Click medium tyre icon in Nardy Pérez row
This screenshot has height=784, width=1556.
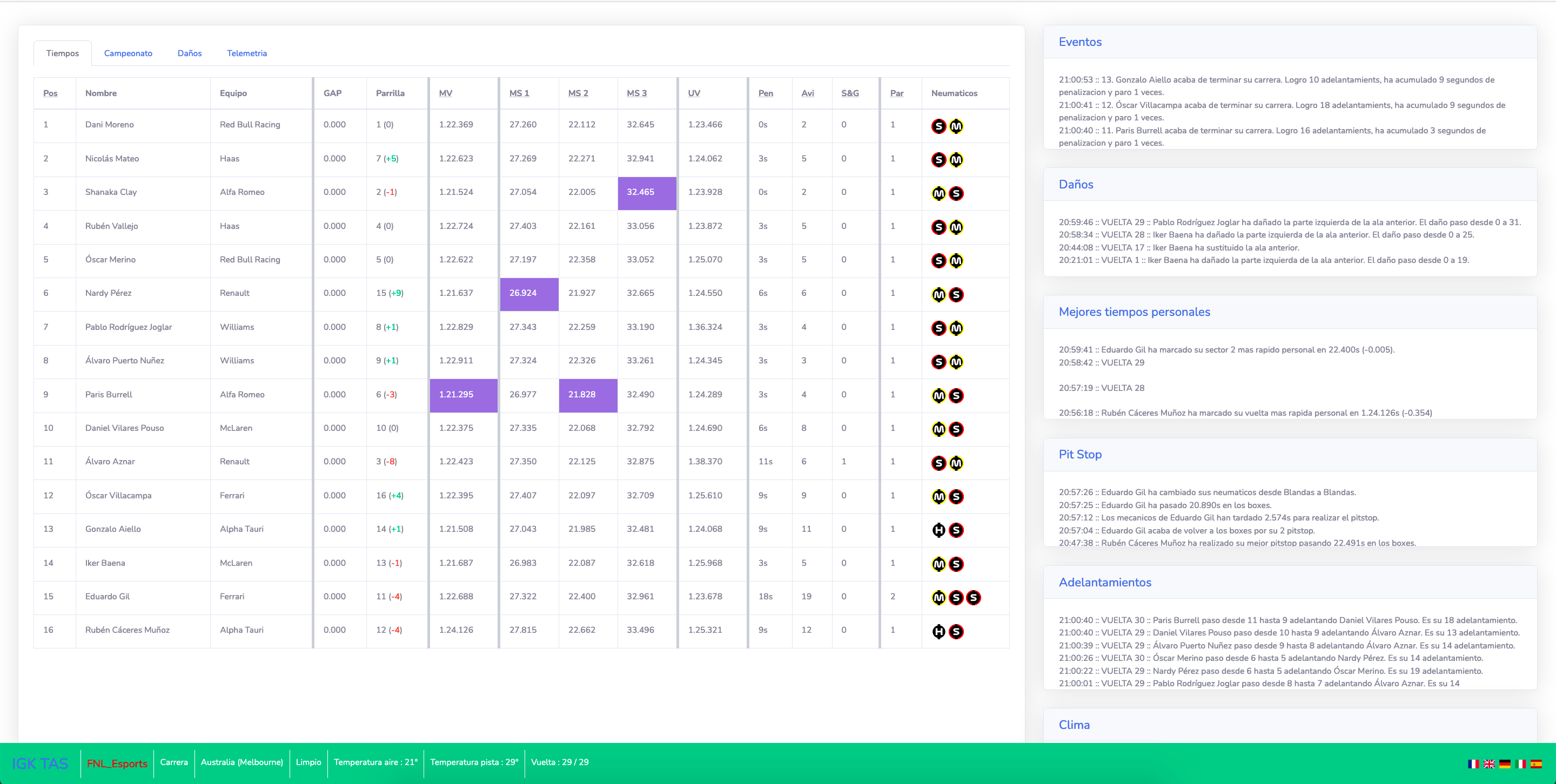(938, 294)
